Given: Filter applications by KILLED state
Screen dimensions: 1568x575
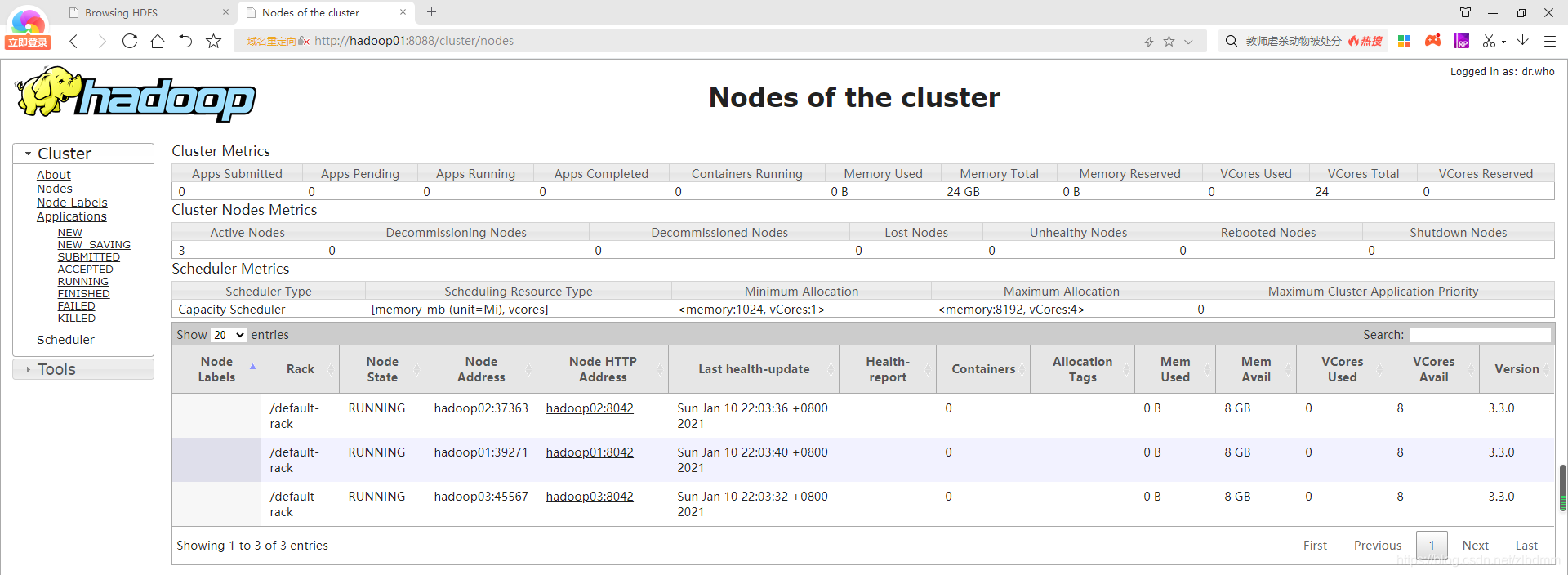Looking at the screenshot, I should [77, 319].
